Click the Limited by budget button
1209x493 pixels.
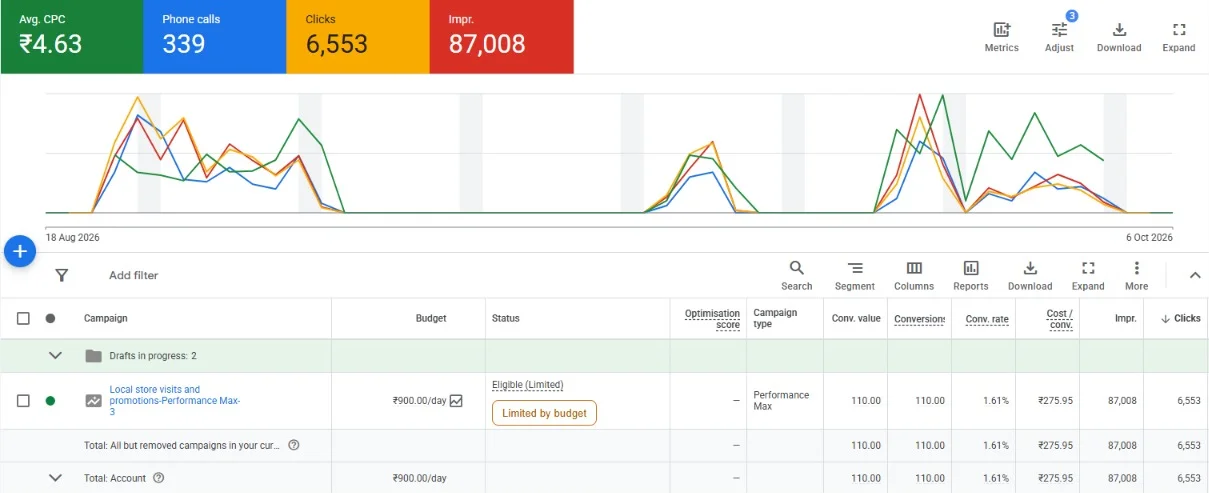[544, 413]
